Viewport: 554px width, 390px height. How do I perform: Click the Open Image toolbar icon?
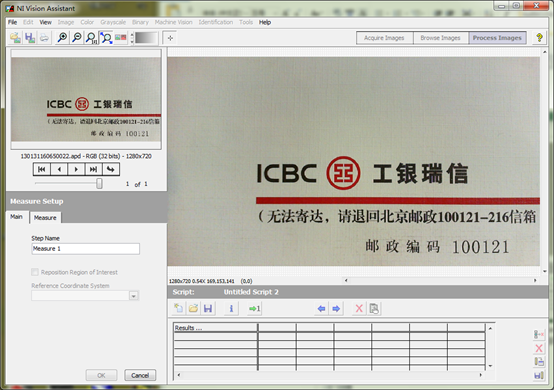pyautogui.click(x=15, y=38)
